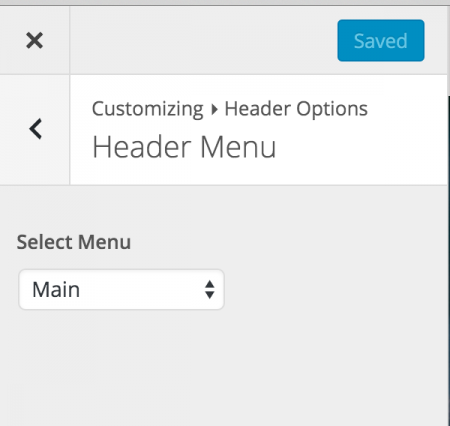Exit customizing via the X cross icon
450x426 pixels.
[34, 40]
